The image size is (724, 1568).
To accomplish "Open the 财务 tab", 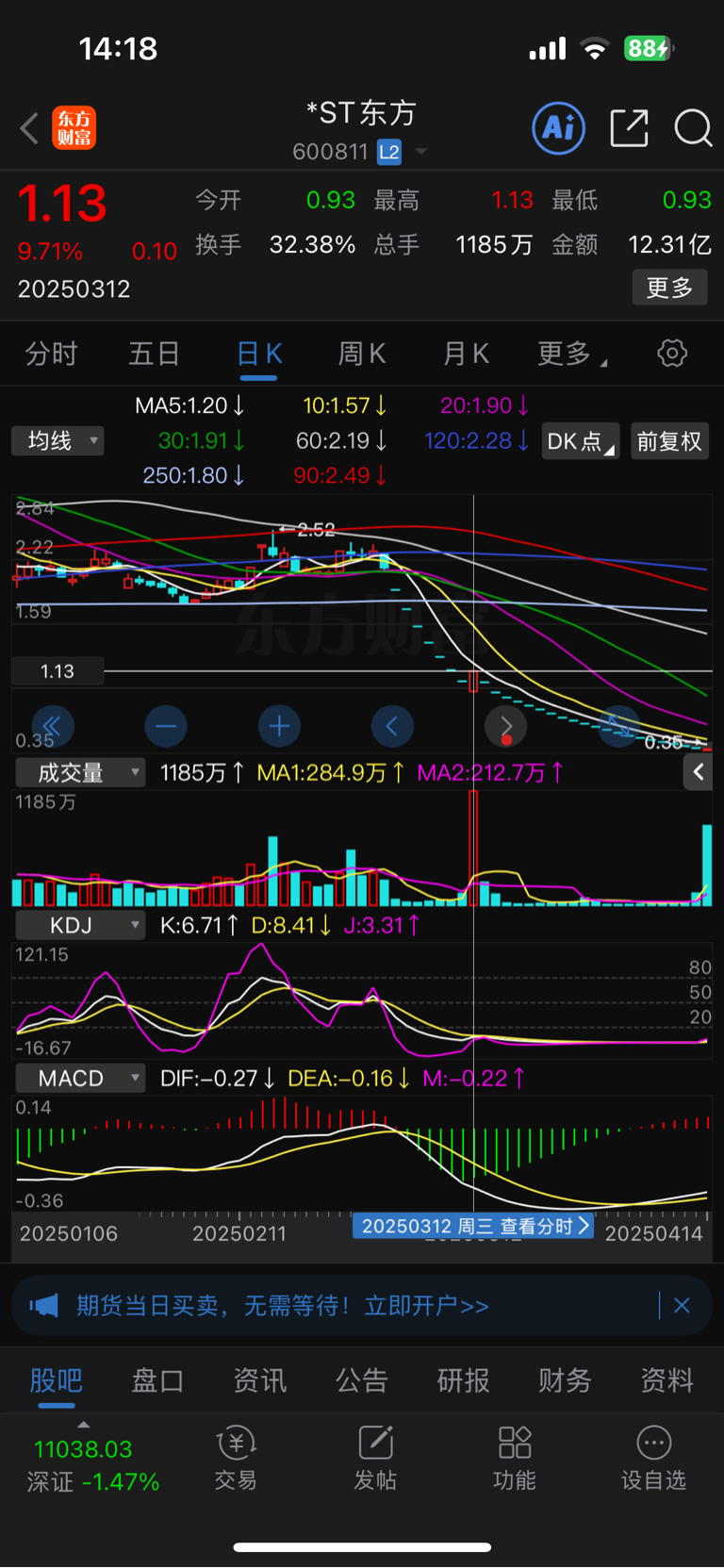I will [565, 1380].
